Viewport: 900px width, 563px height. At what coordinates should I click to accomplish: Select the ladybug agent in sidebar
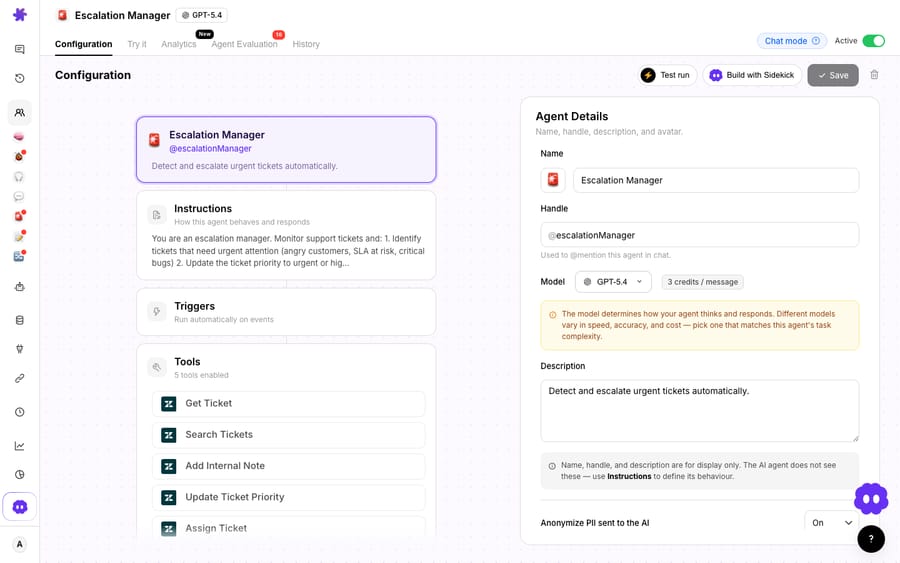point(19,156)
